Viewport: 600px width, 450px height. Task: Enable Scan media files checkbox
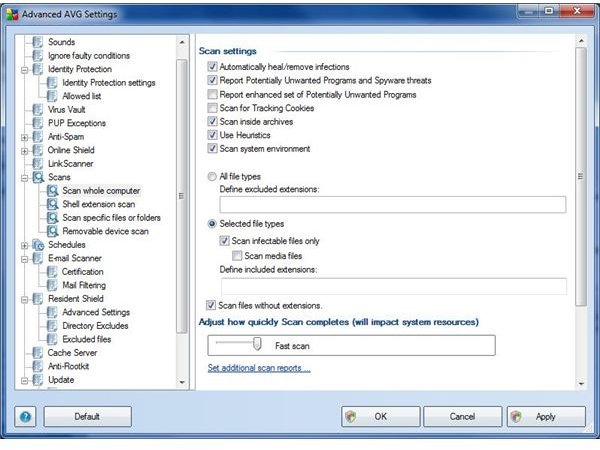coord(237,255)
